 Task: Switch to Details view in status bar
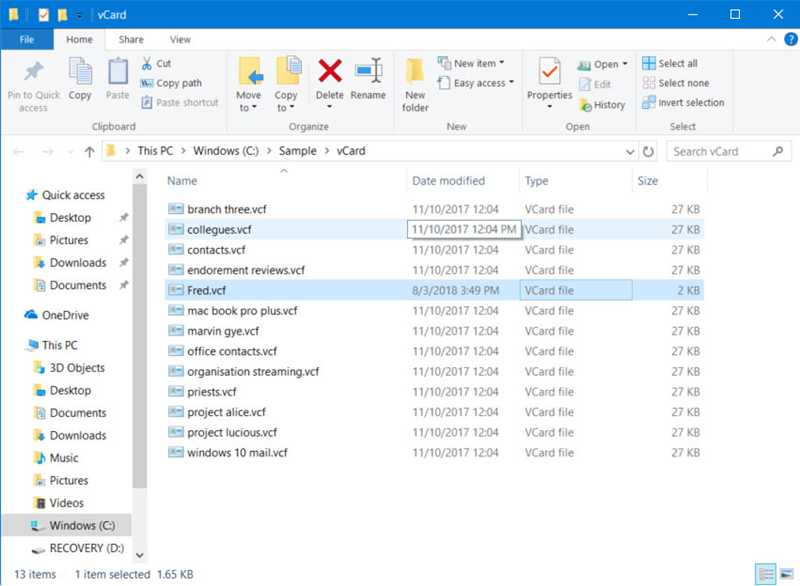[x=765, y=574]
